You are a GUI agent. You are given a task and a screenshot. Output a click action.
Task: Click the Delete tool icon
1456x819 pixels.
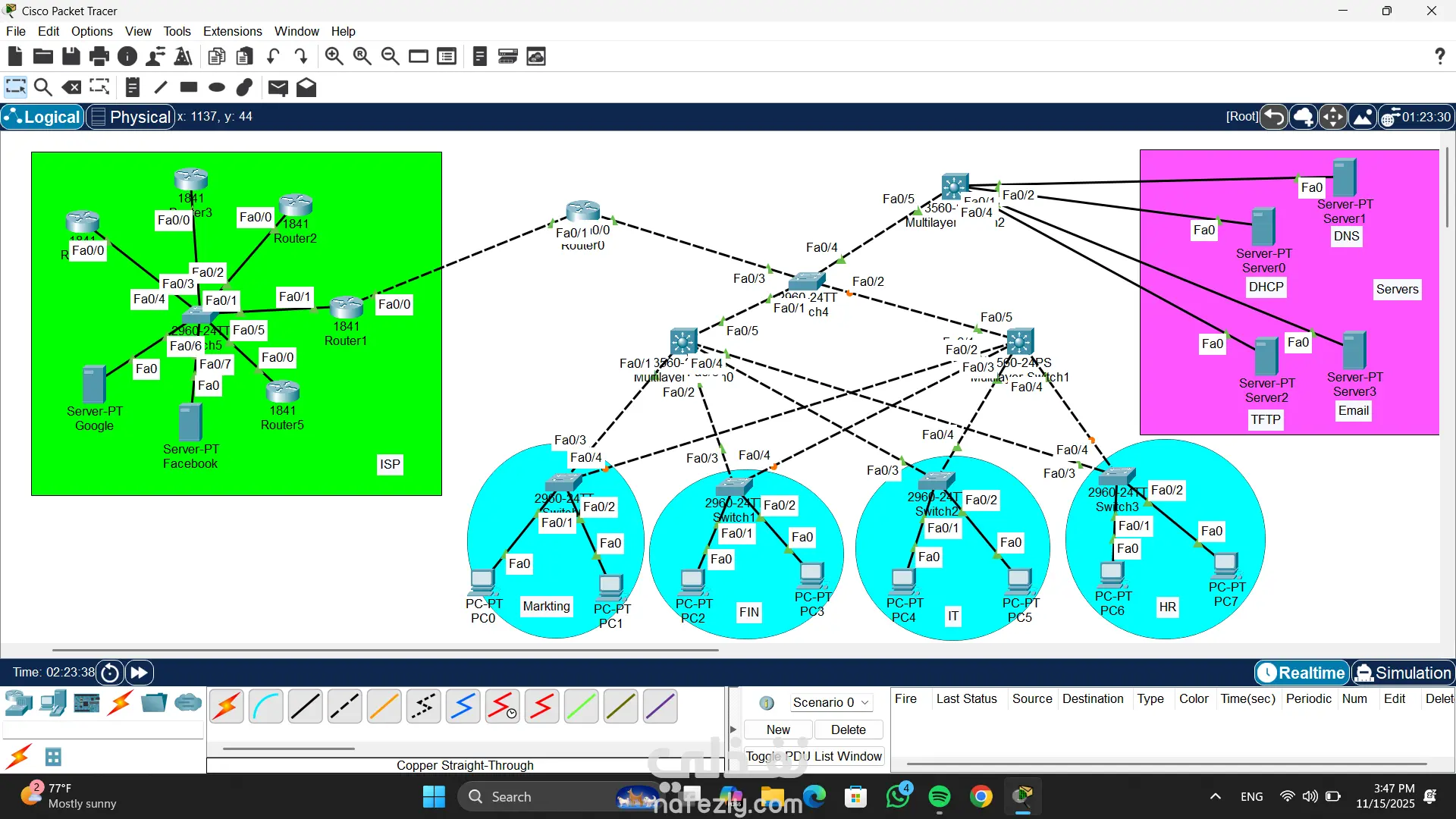click(x=71, y=87)
